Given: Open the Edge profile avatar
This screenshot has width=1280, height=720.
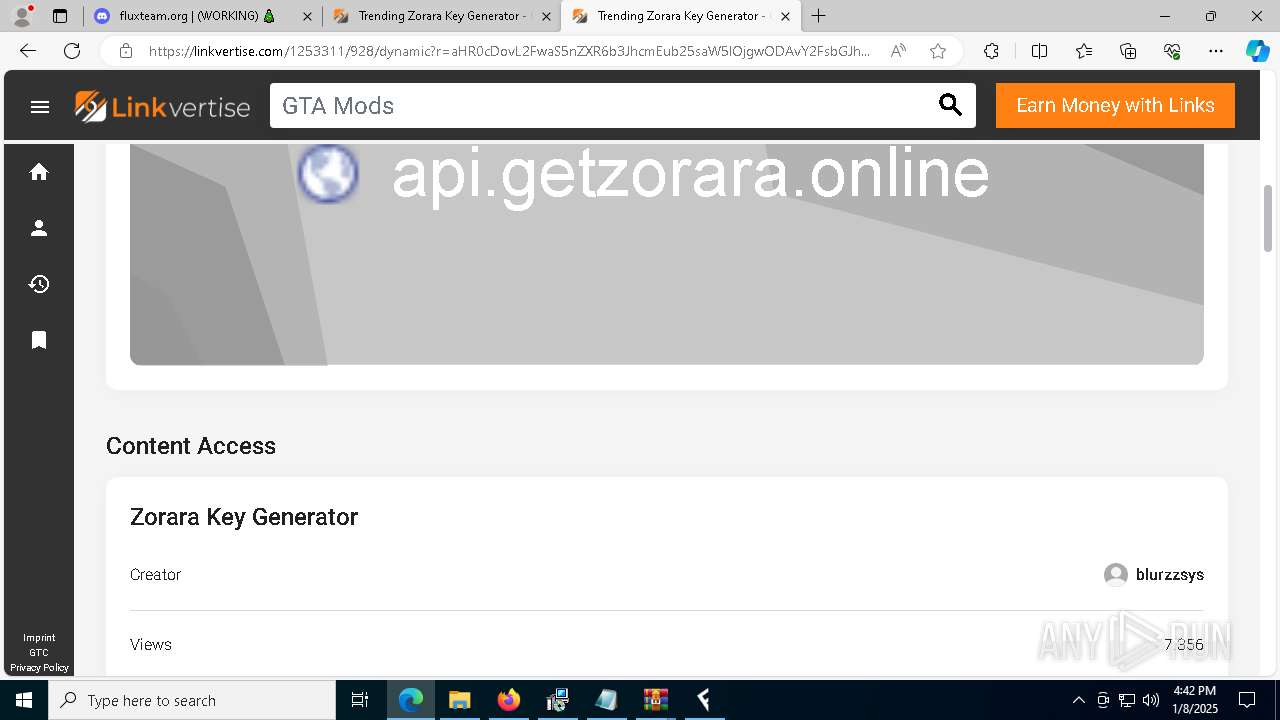Looking at the screenshot, I should pyautogui.click(x=22, y=16).
